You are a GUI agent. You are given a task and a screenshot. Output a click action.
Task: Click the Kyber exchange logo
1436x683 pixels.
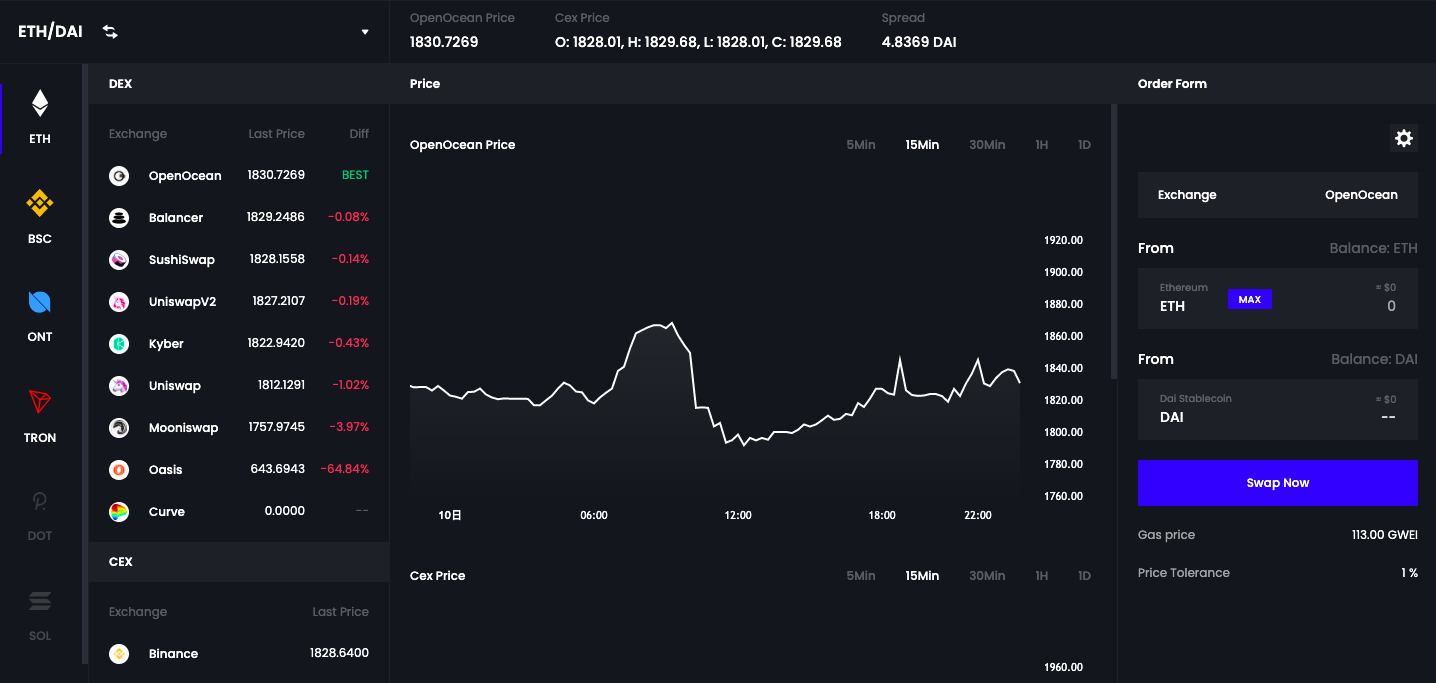click(x=119, y=344)
